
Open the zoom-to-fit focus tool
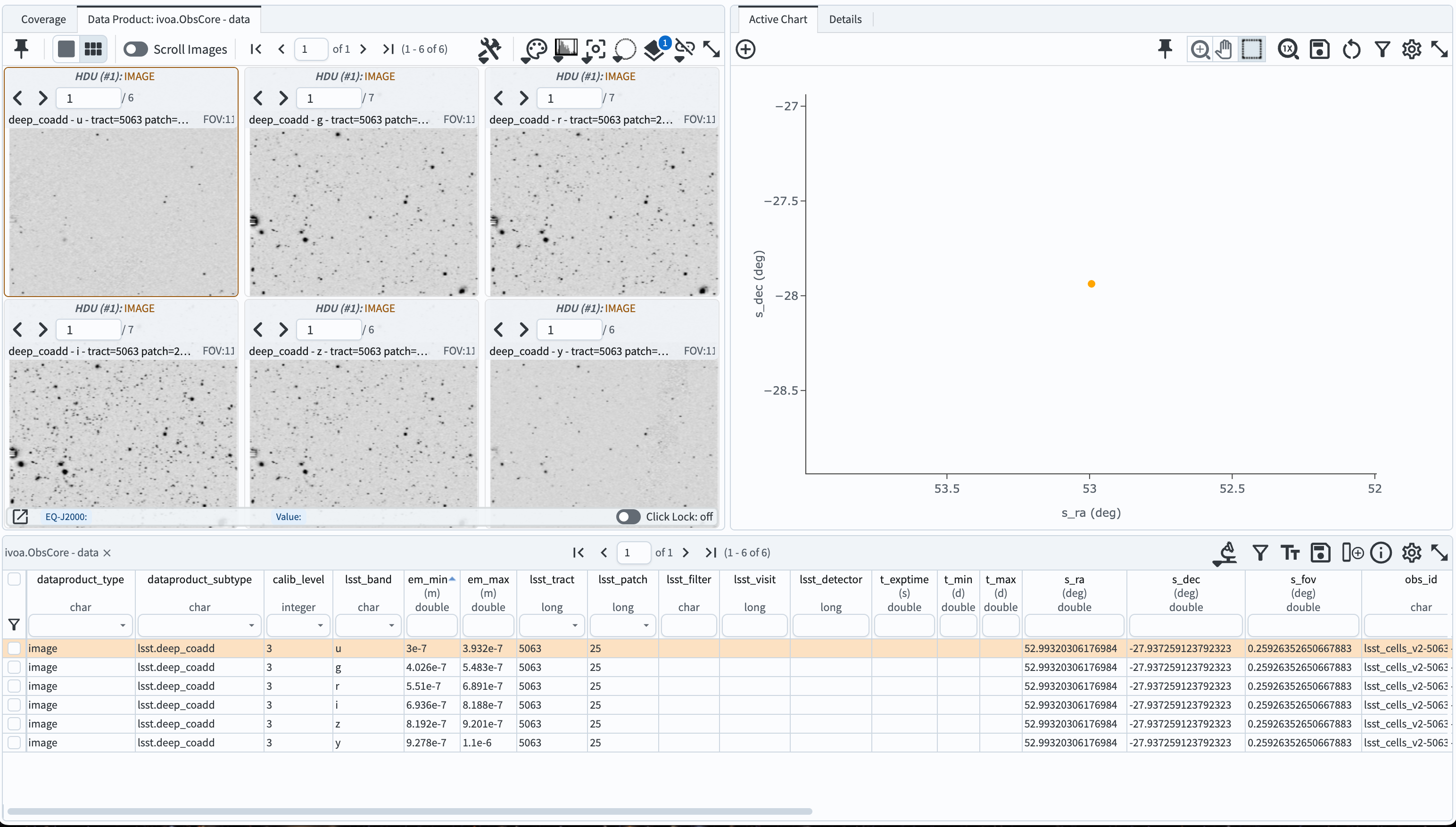pos(595,50)
